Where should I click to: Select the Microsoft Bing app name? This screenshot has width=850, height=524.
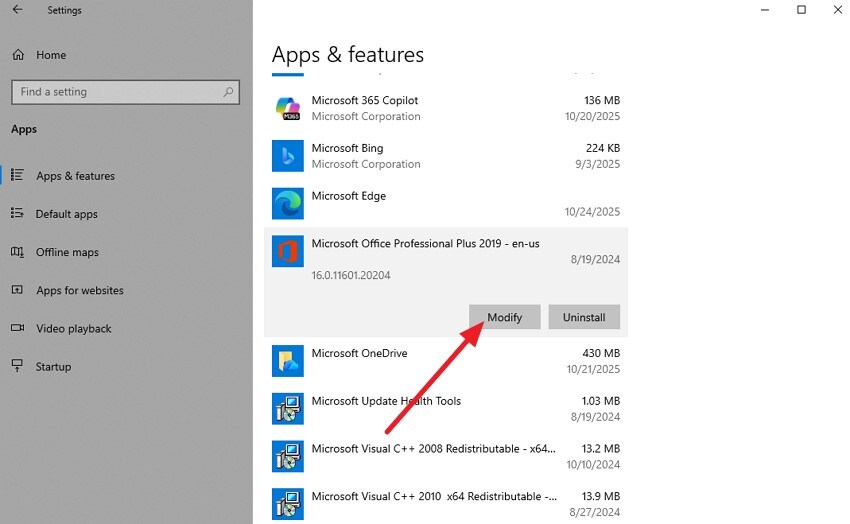[347, 148]
